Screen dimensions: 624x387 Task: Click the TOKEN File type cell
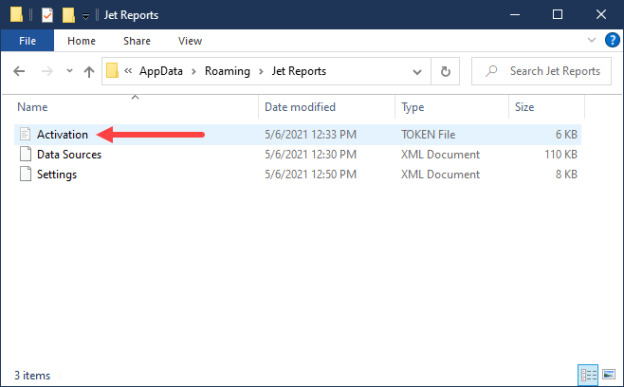[x=428, y=135]
